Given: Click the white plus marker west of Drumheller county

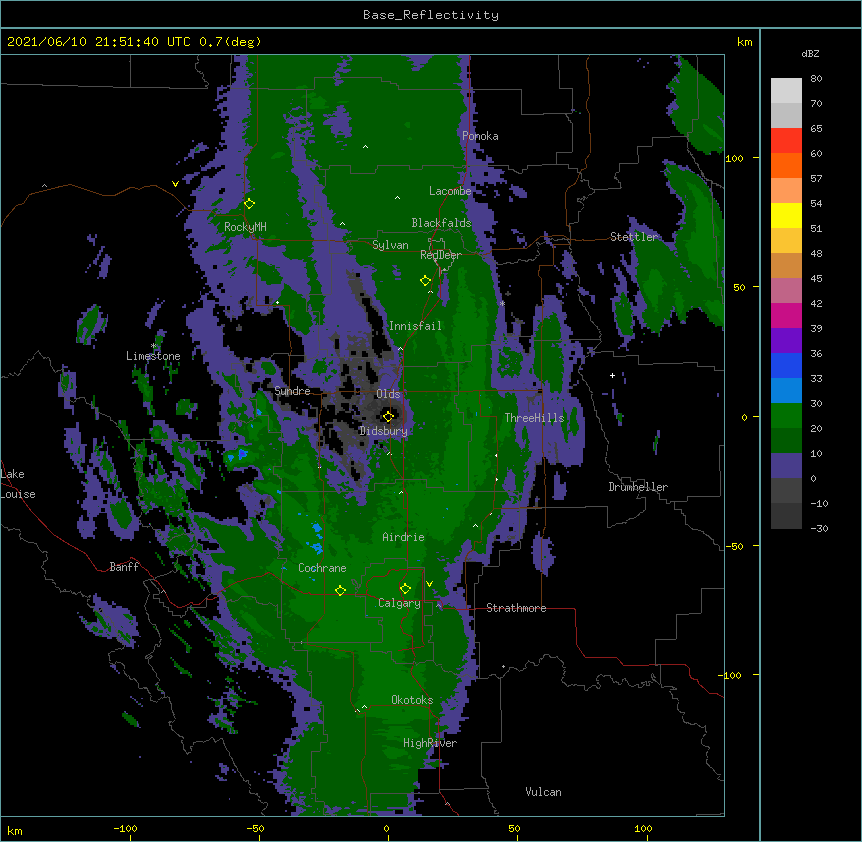Looking at the screenshot, I should tap(612, 375).
